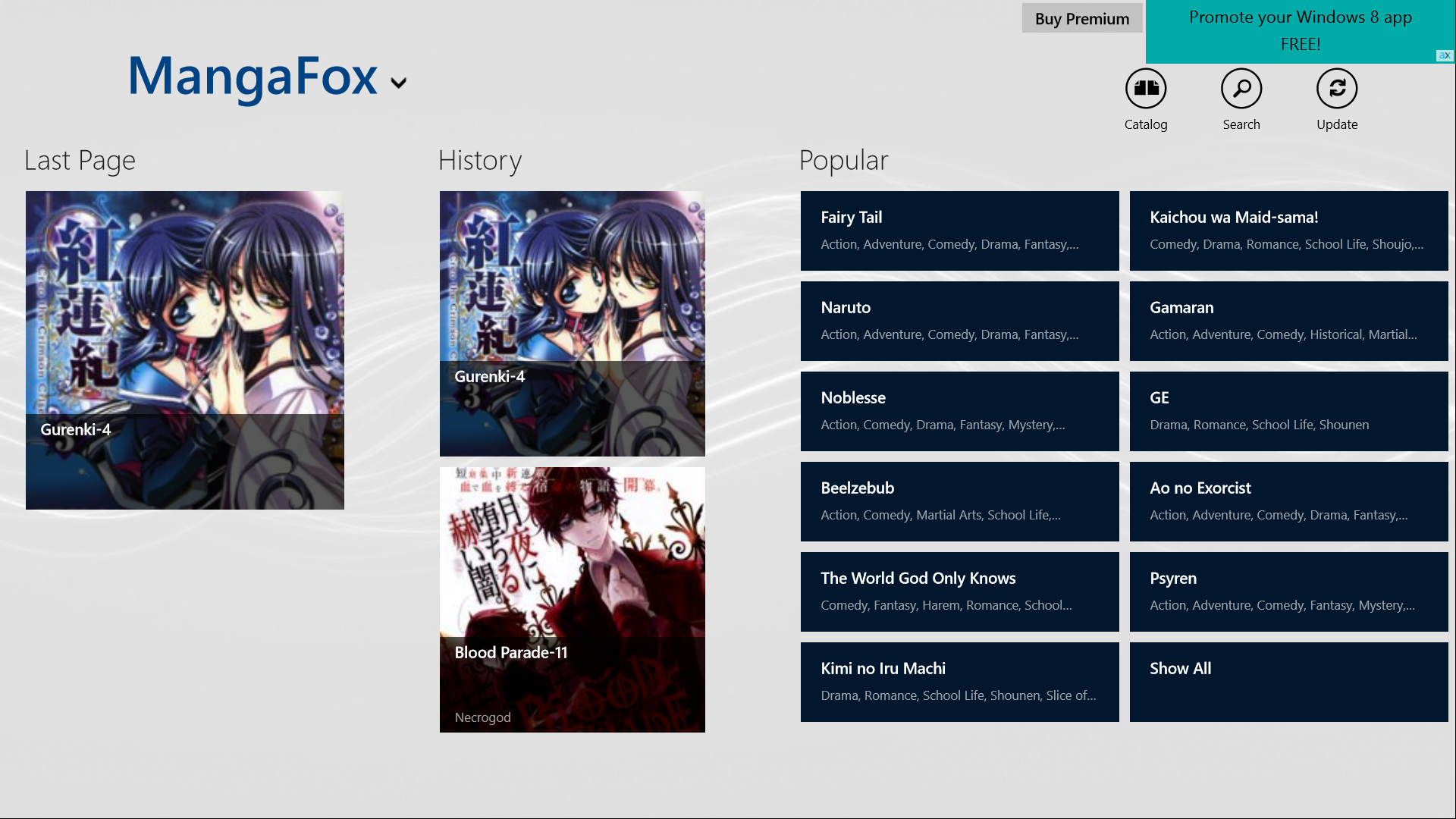Click the History section heading
Viewport: 1456px width, 819px height.
[x=480, y=161]
